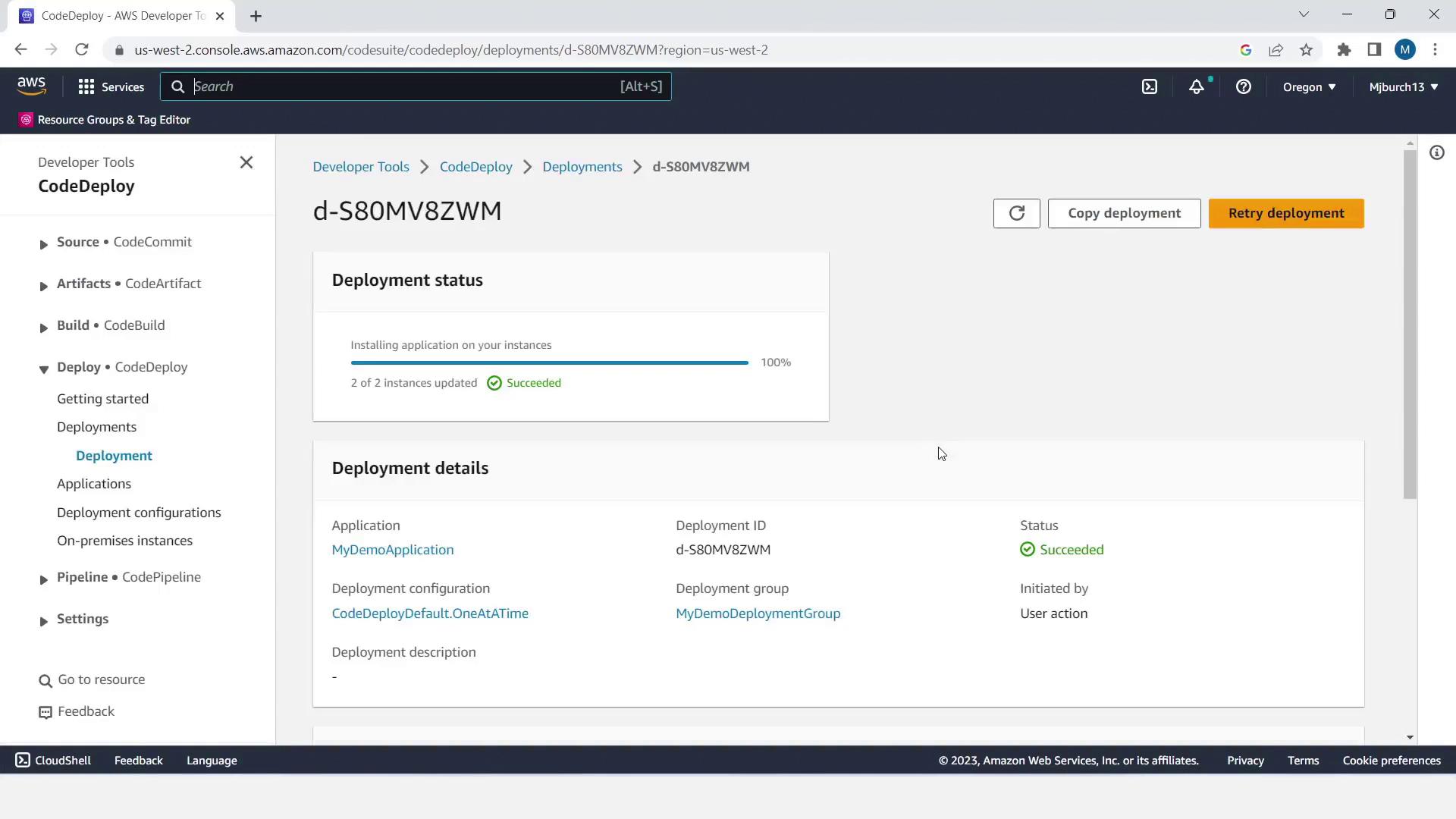Select Applications in the sidebar

(x=94, y=484)
